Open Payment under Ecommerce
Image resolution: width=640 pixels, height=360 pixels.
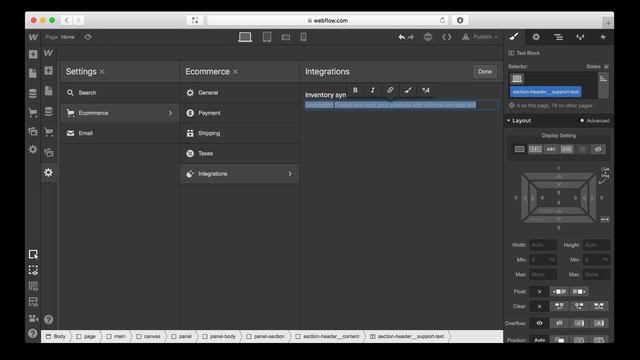coord(240,113)
